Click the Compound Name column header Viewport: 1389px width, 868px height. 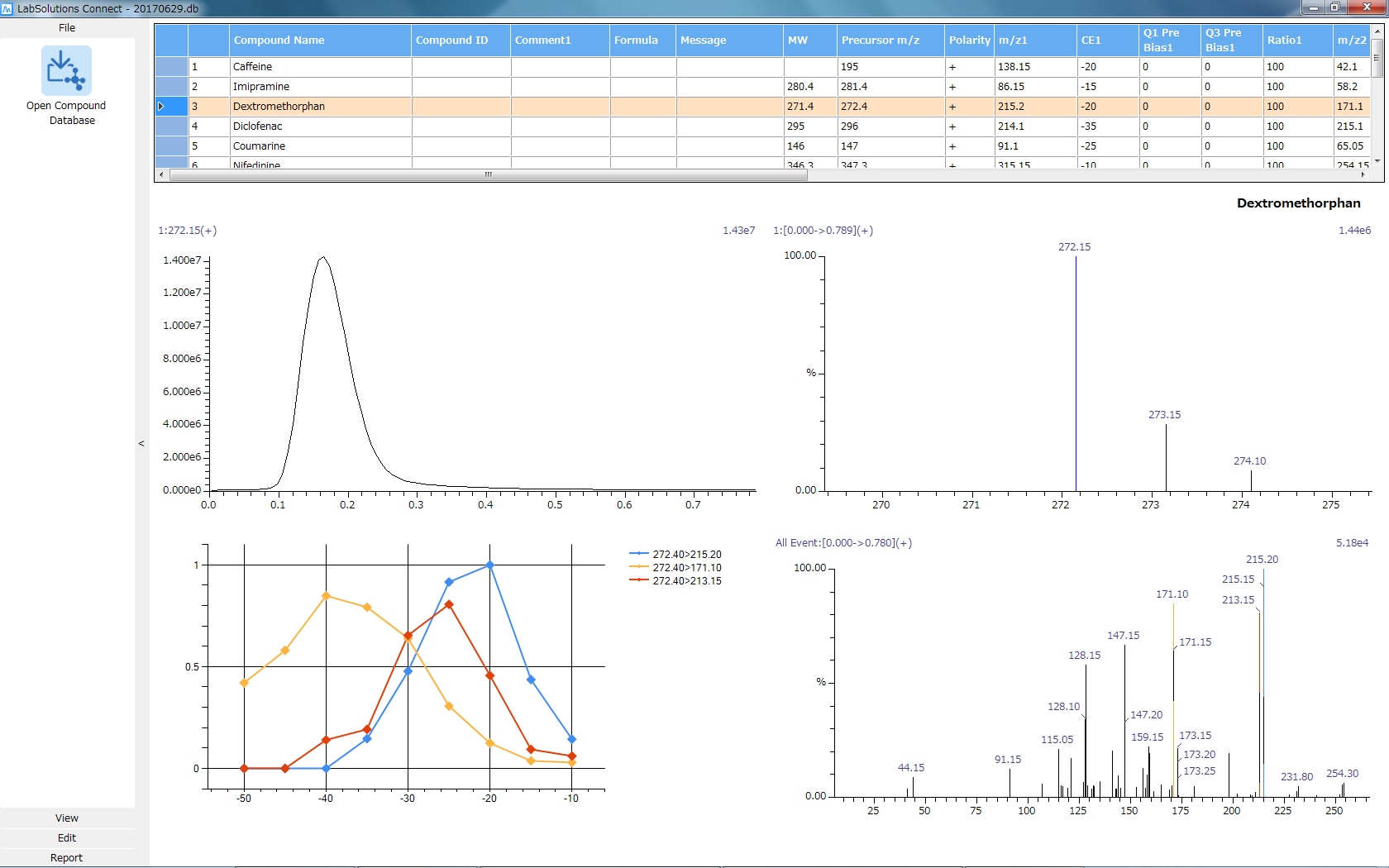click(279, 41)
